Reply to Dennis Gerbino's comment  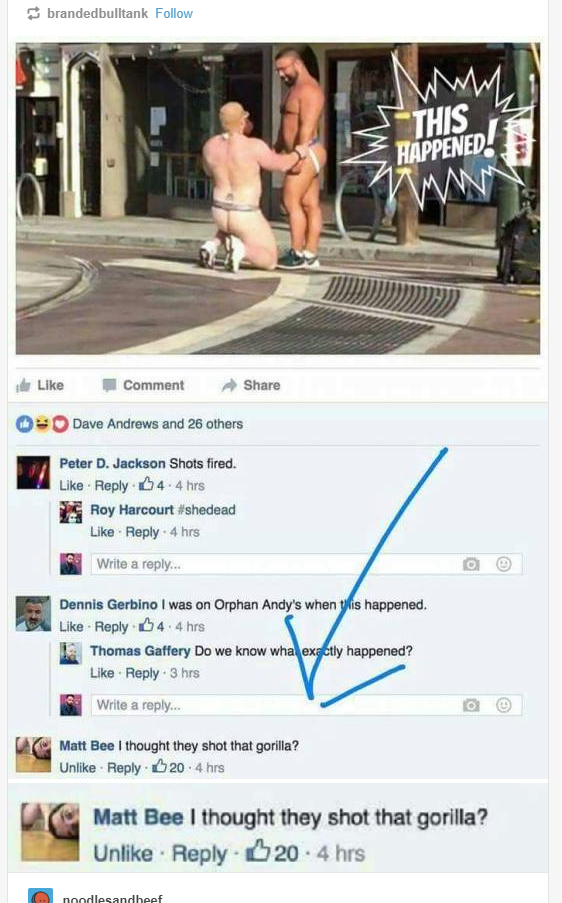click(111, 627)
